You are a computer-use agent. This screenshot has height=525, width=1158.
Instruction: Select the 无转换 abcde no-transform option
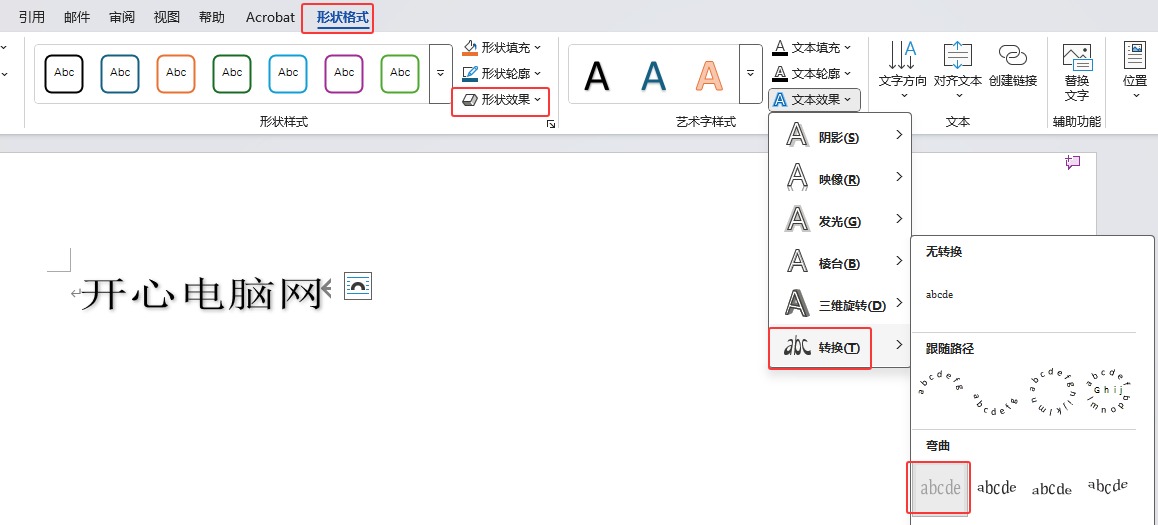pos(940,295)
